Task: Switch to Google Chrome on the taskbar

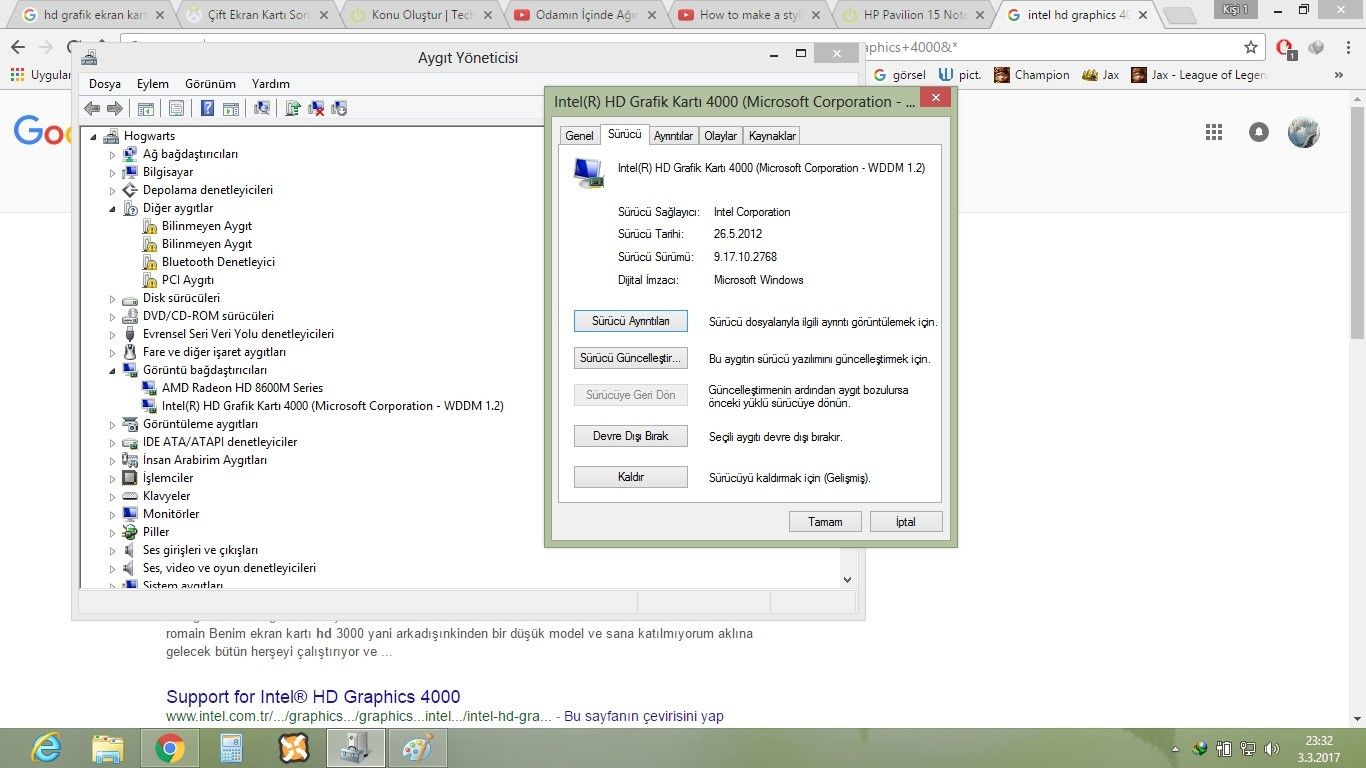Action: [x=170, y=748]
